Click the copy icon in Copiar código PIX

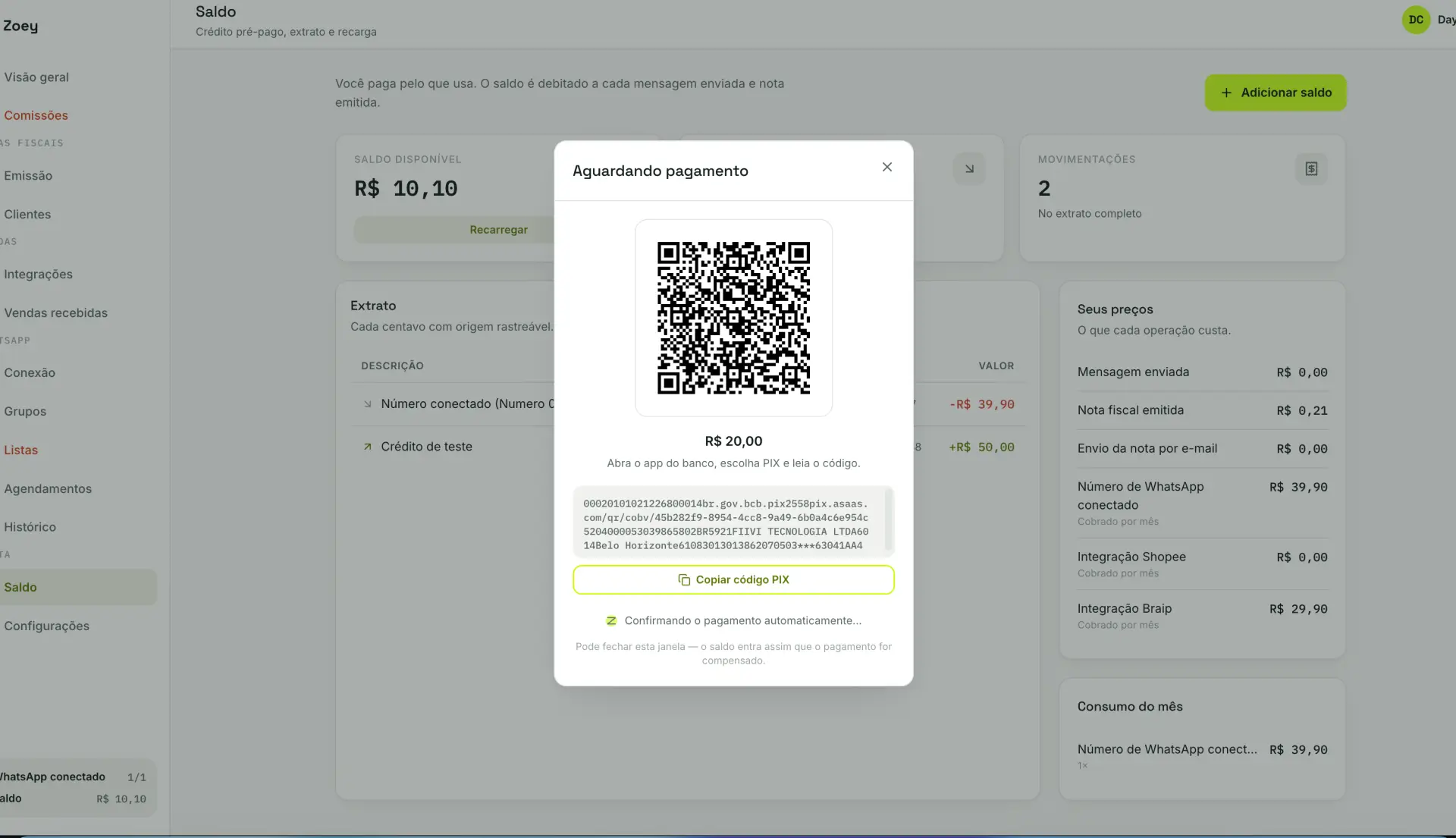tap(684, 579)
